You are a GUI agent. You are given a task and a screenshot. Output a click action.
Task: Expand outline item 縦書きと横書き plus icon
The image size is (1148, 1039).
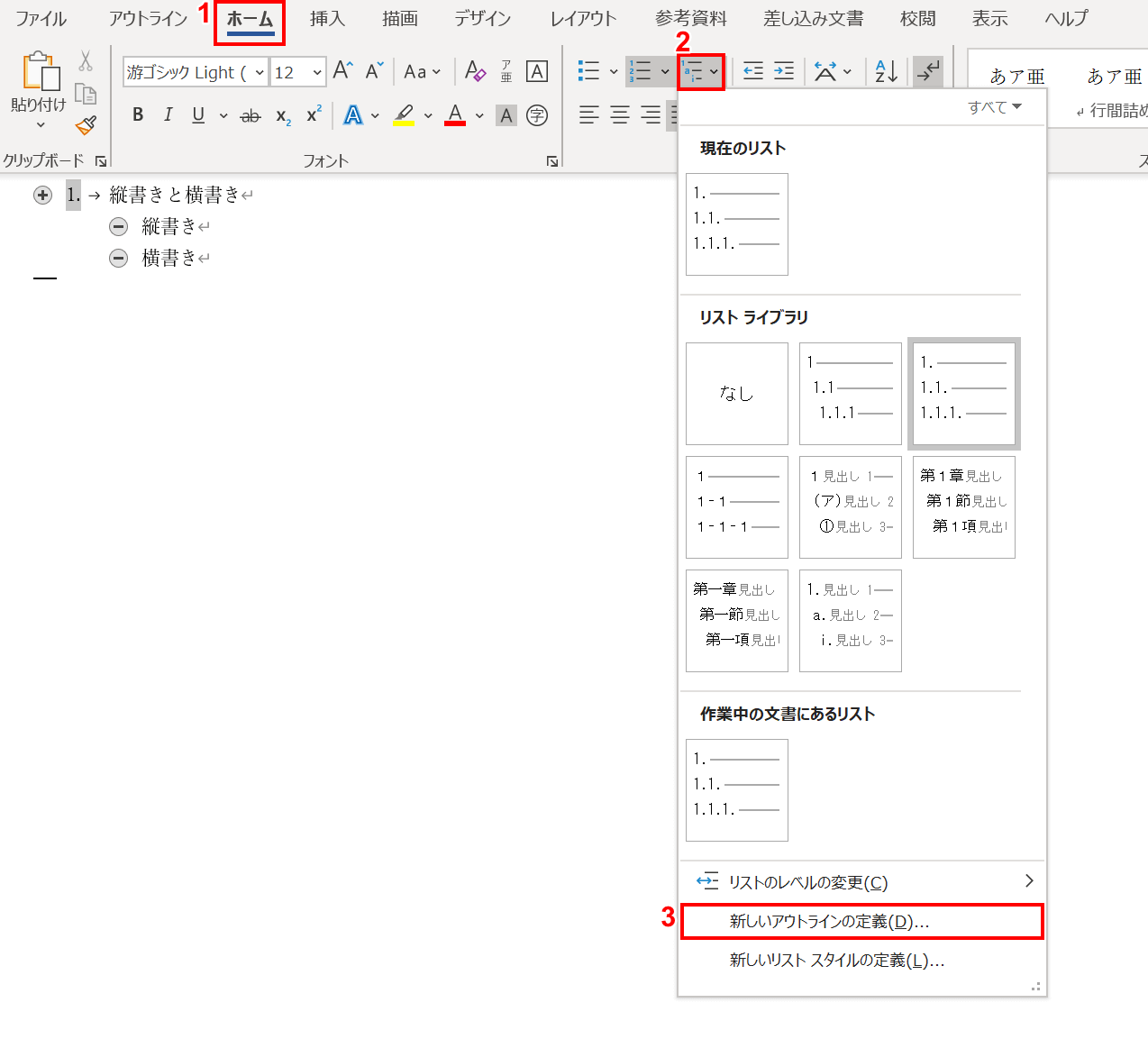(42, 196)
